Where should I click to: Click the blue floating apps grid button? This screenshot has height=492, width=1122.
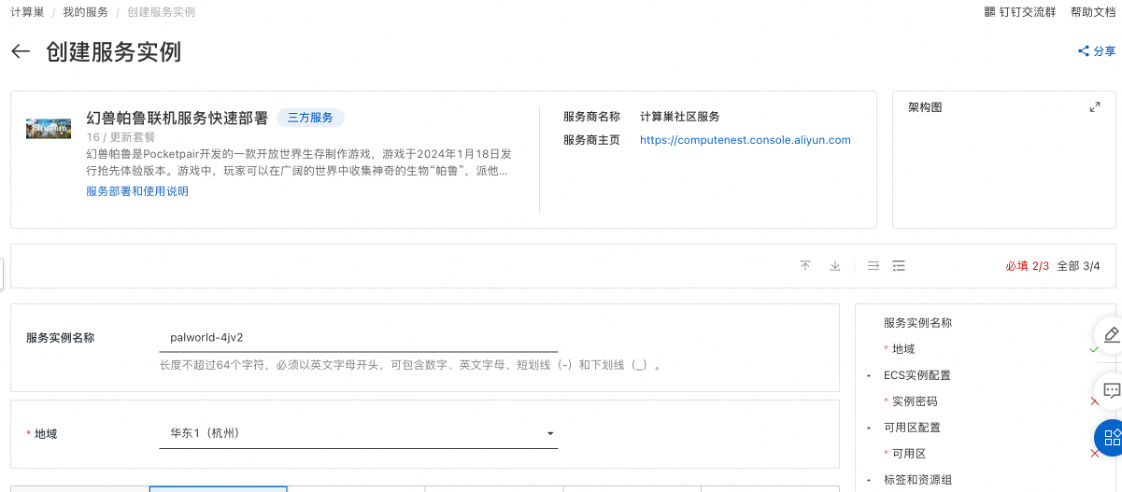pyautogui.click(x=1110, y=438)
